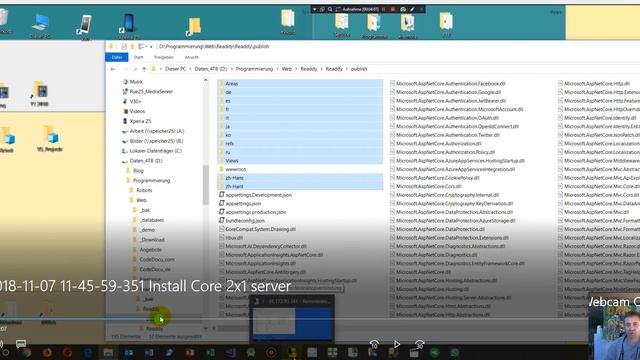
Task: Open the quick access toolbar dropdown arrow
Action: (x=151, y=47)
